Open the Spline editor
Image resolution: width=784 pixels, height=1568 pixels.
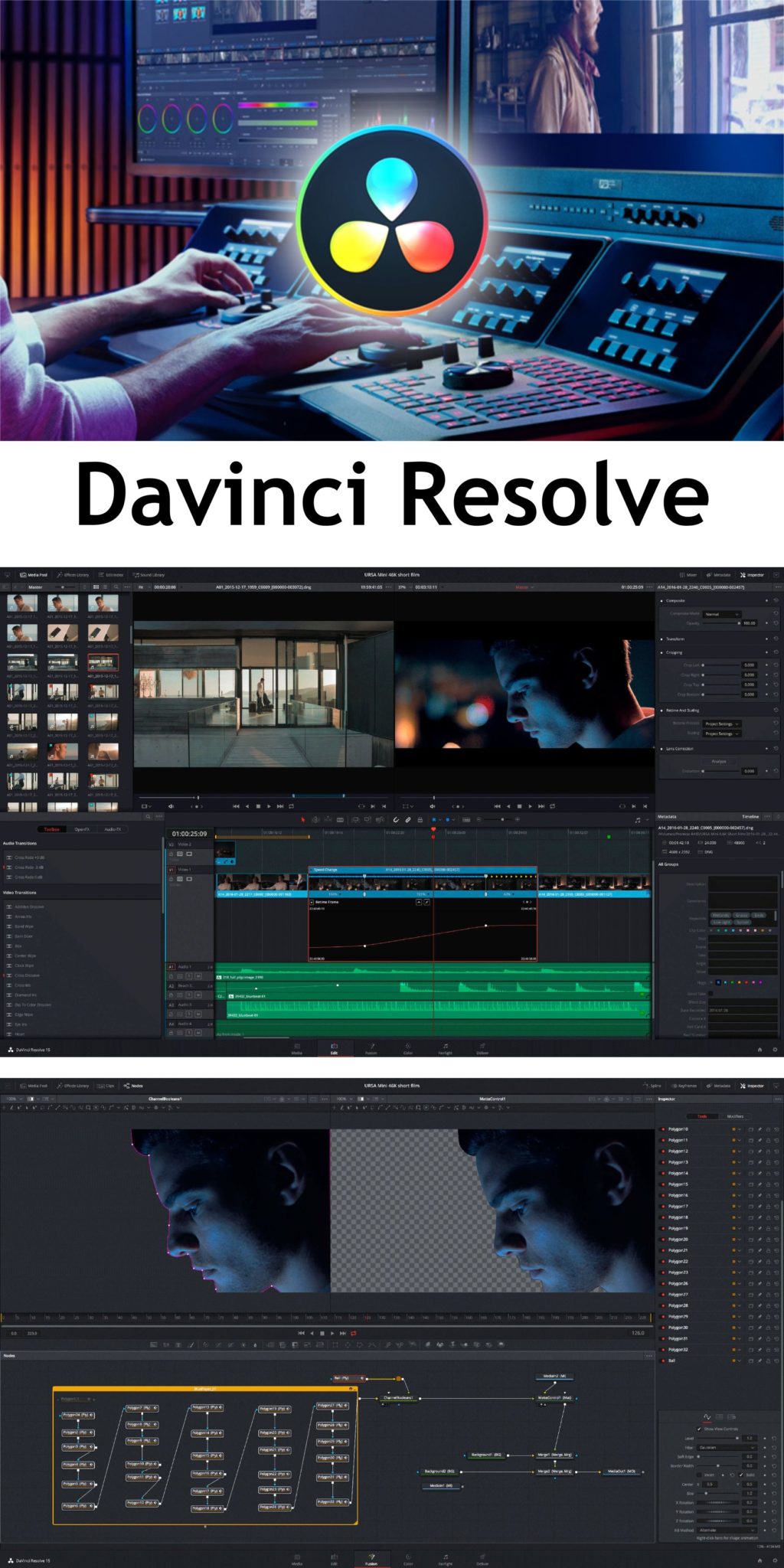coord(652,1086)
